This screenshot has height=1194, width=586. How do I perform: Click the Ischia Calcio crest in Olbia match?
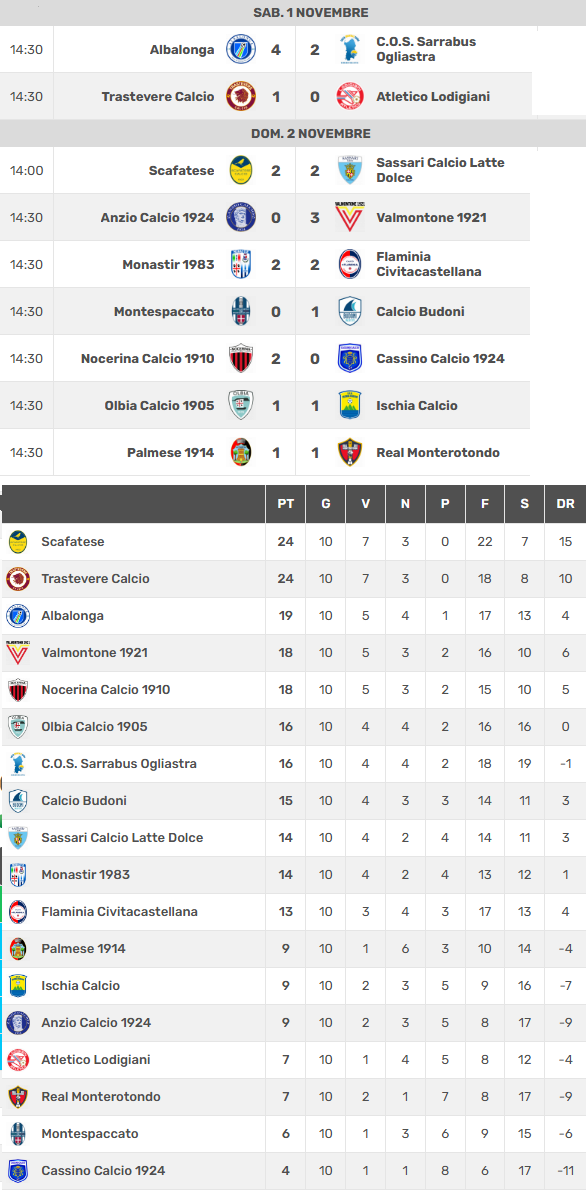click(349, 405)
